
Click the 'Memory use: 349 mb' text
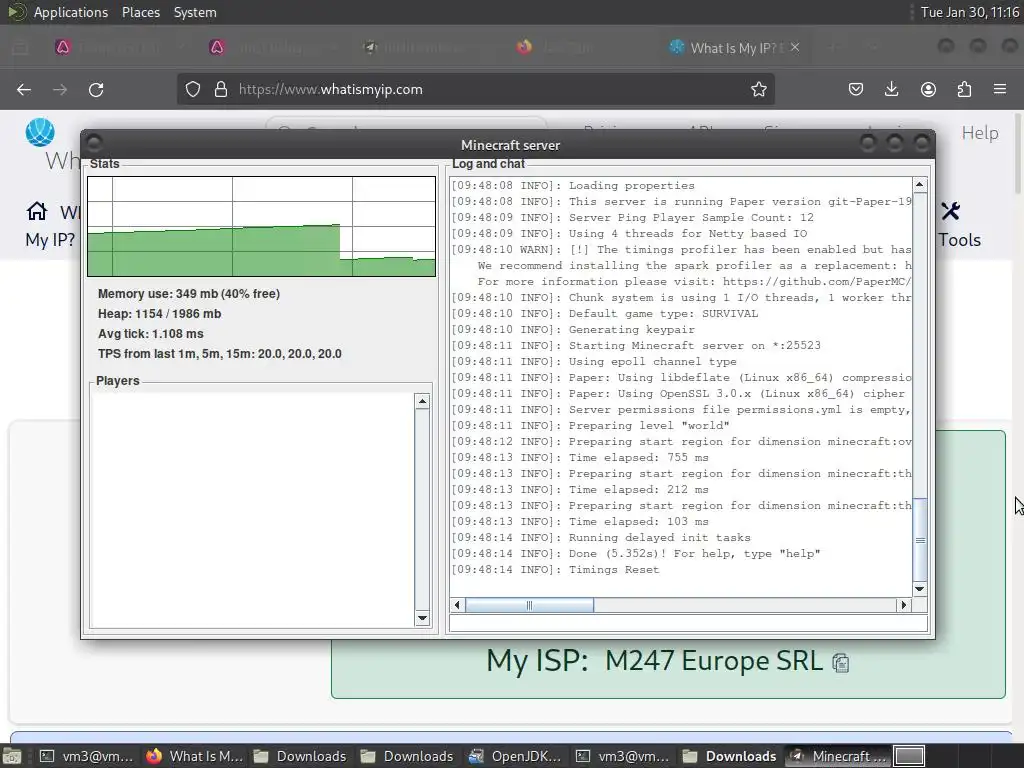[x=189, y=294]
